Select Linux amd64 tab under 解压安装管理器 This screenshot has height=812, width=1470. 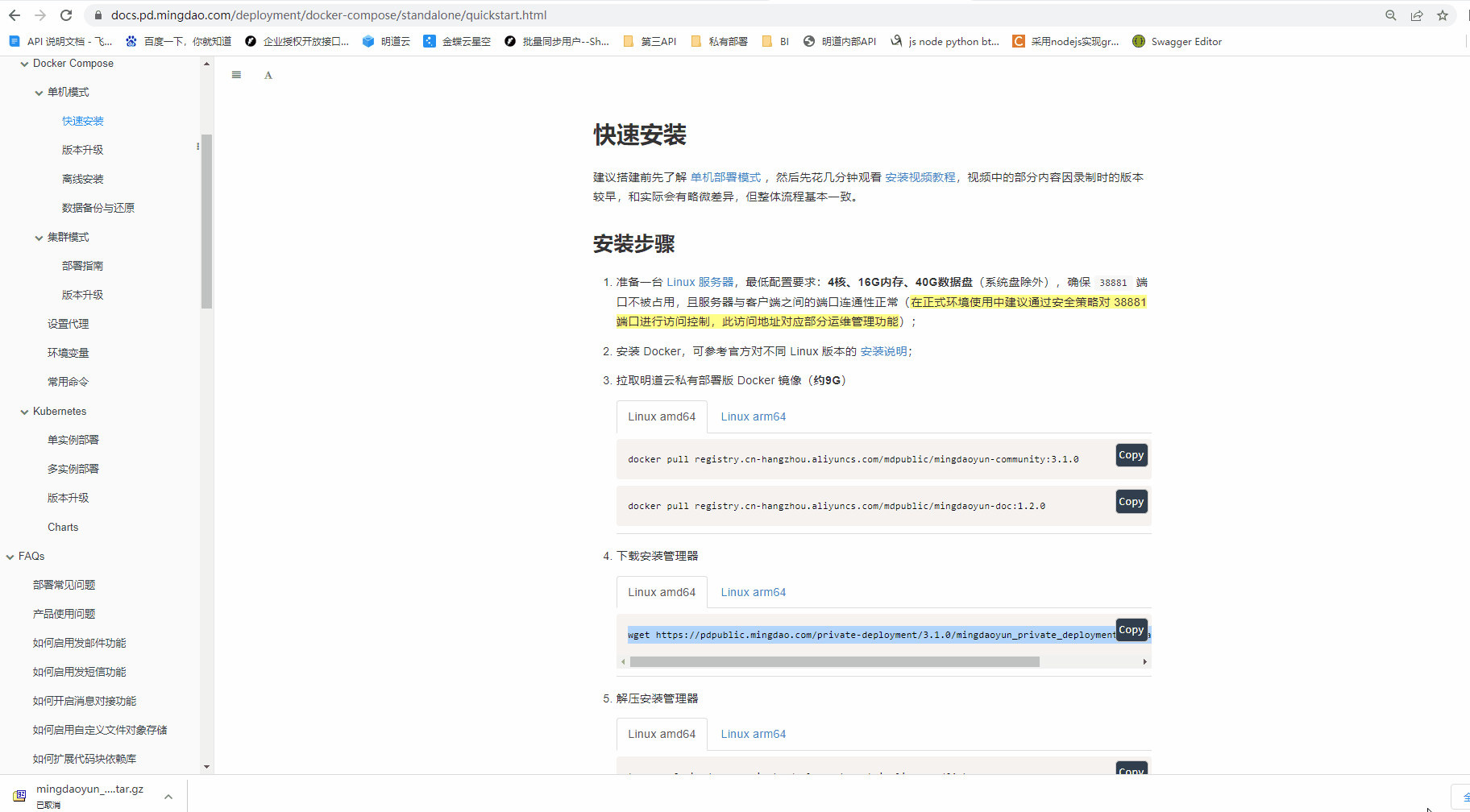click(662, 734)
